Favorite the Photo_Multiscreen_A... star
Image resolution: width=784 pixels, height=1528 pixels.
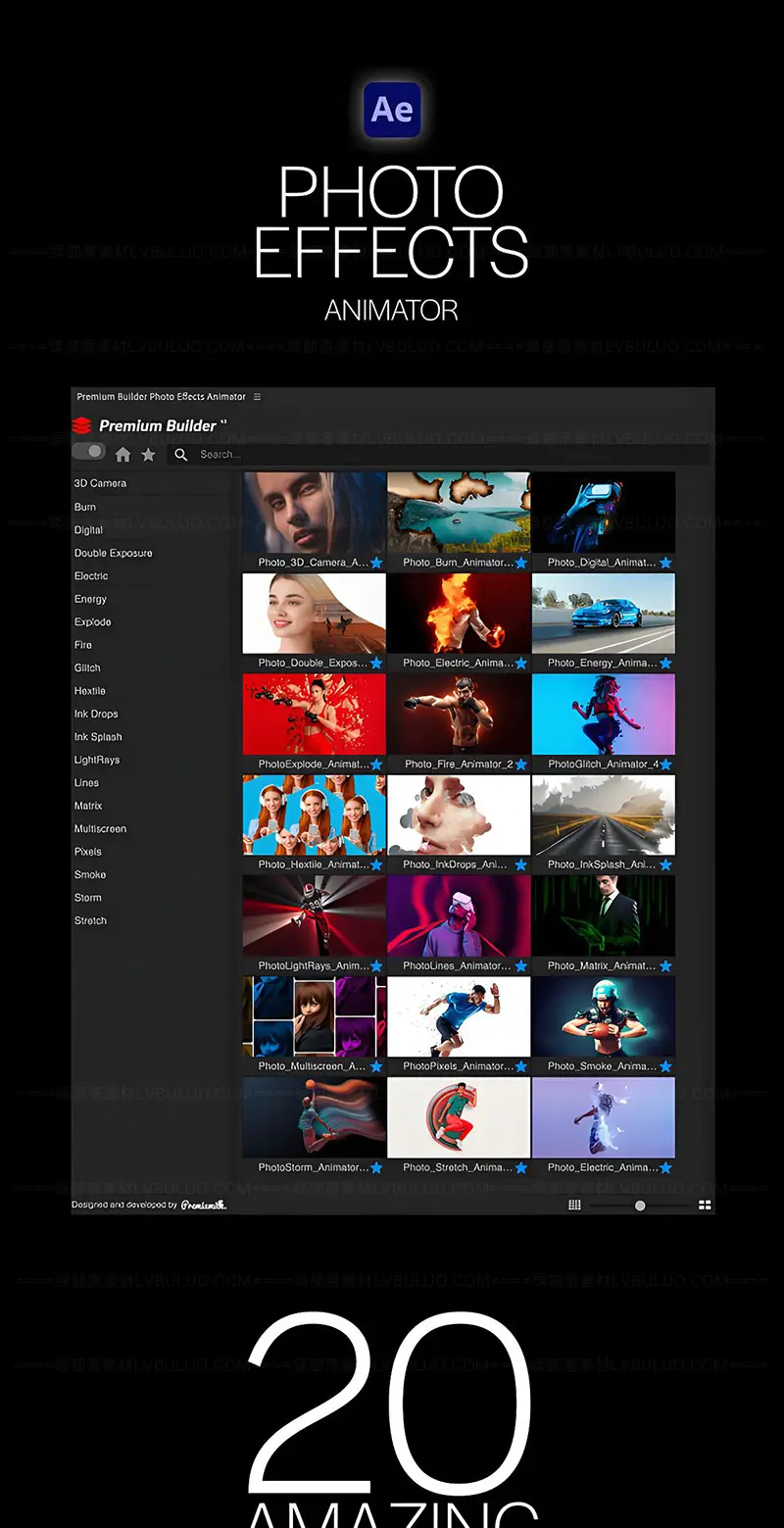376,1066
